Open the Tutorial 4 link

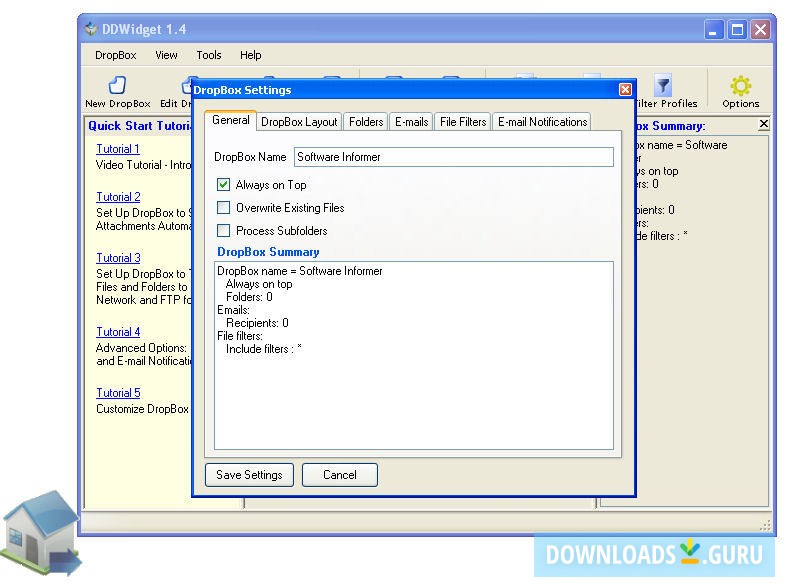point(118,332)
